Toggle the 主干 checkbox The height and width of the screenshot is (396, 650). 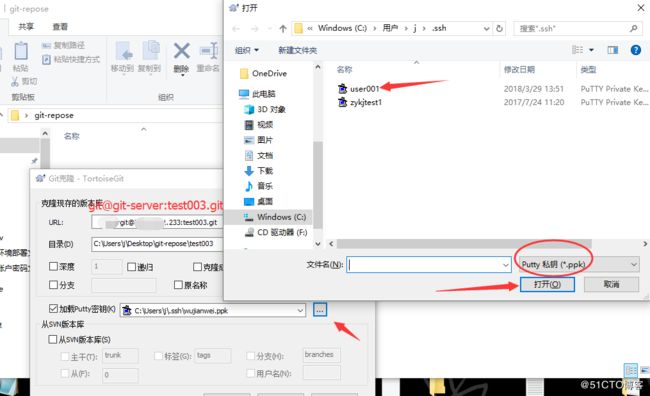pyautogui.click(x=65, y=356)
